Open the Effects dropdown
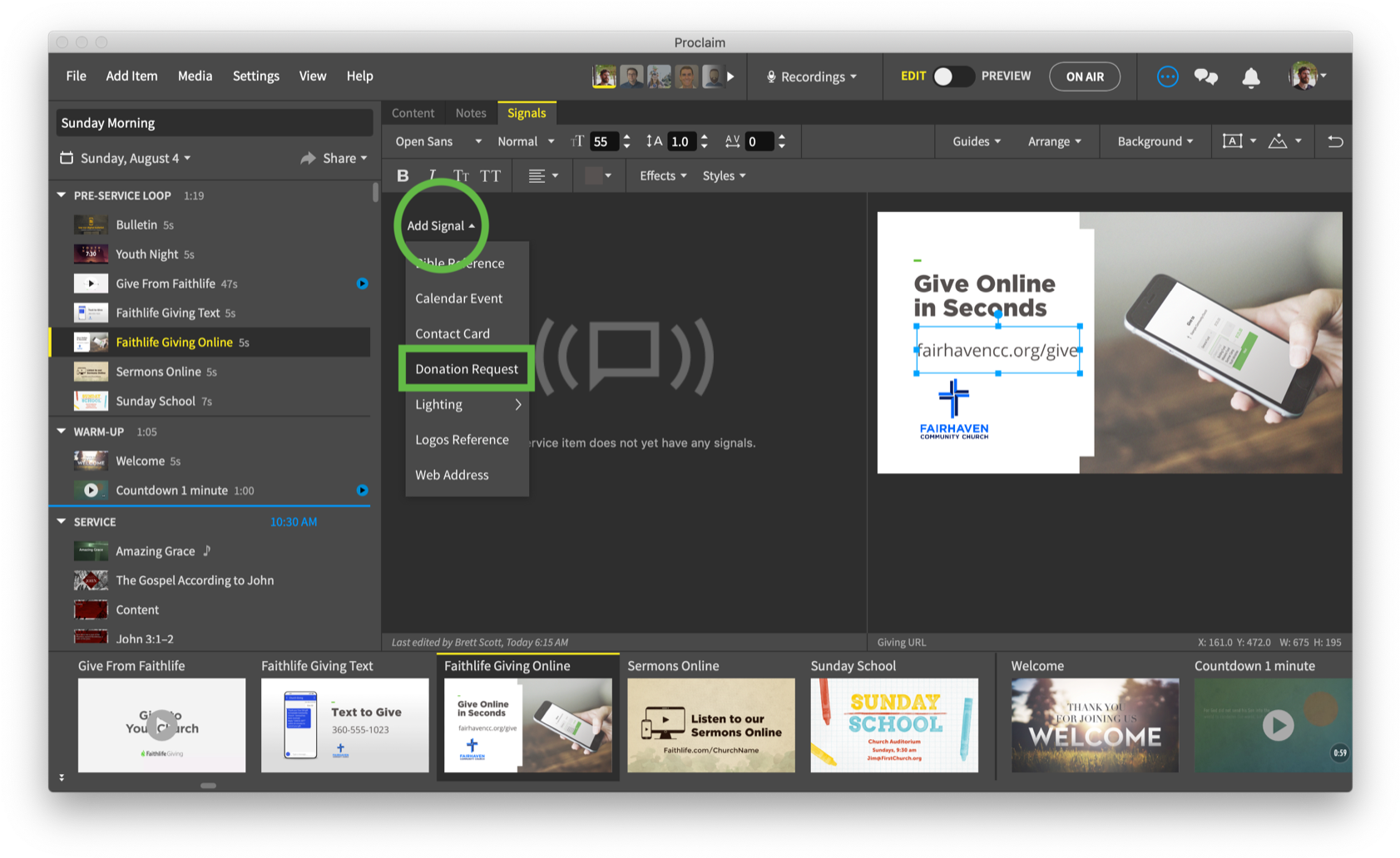The width and height of the screenshot is (1400, 858). [x=663, y=175]
